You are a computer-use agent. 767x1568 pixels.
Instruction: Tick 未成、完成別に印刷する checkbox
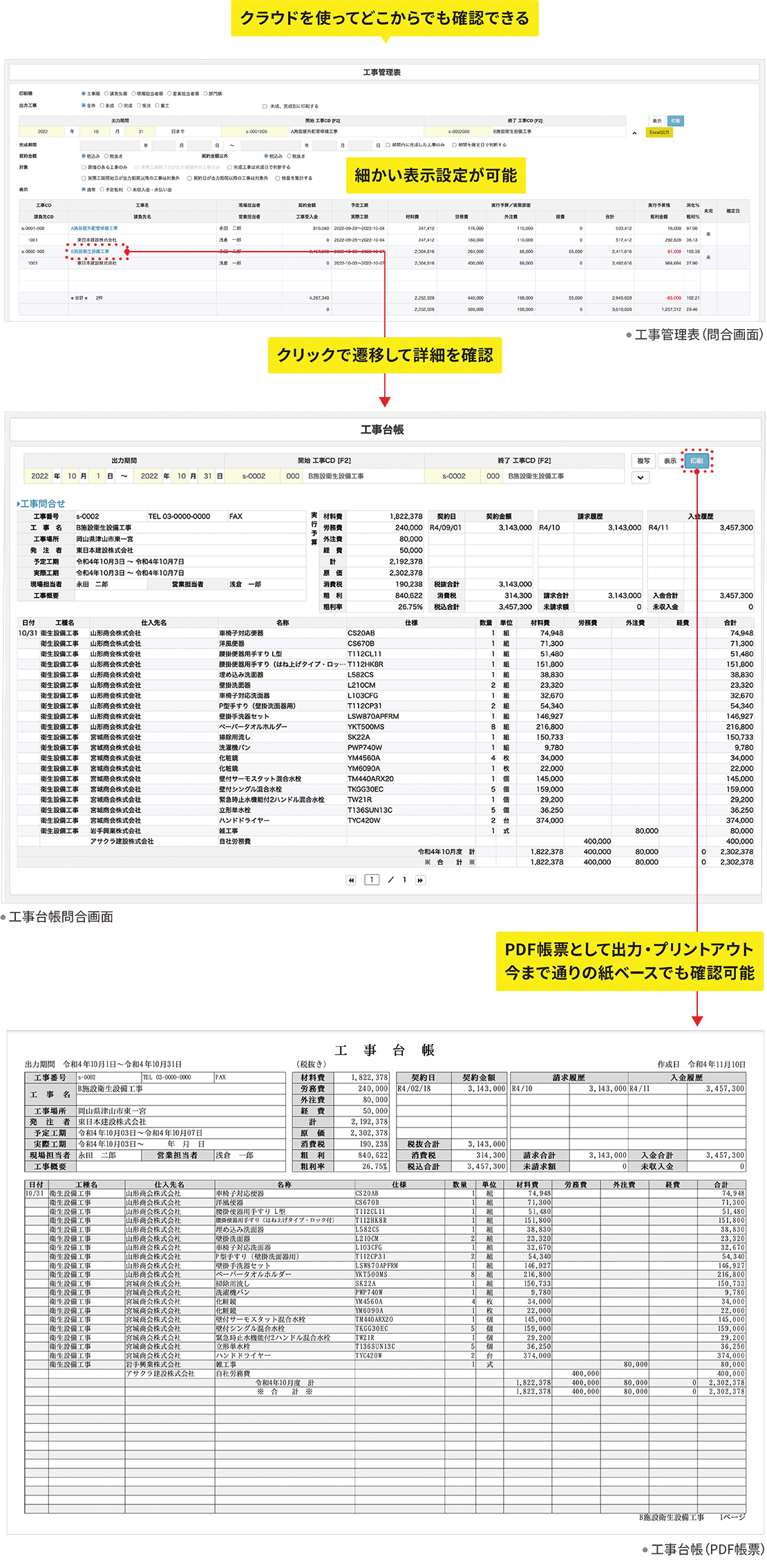point(265,106)
